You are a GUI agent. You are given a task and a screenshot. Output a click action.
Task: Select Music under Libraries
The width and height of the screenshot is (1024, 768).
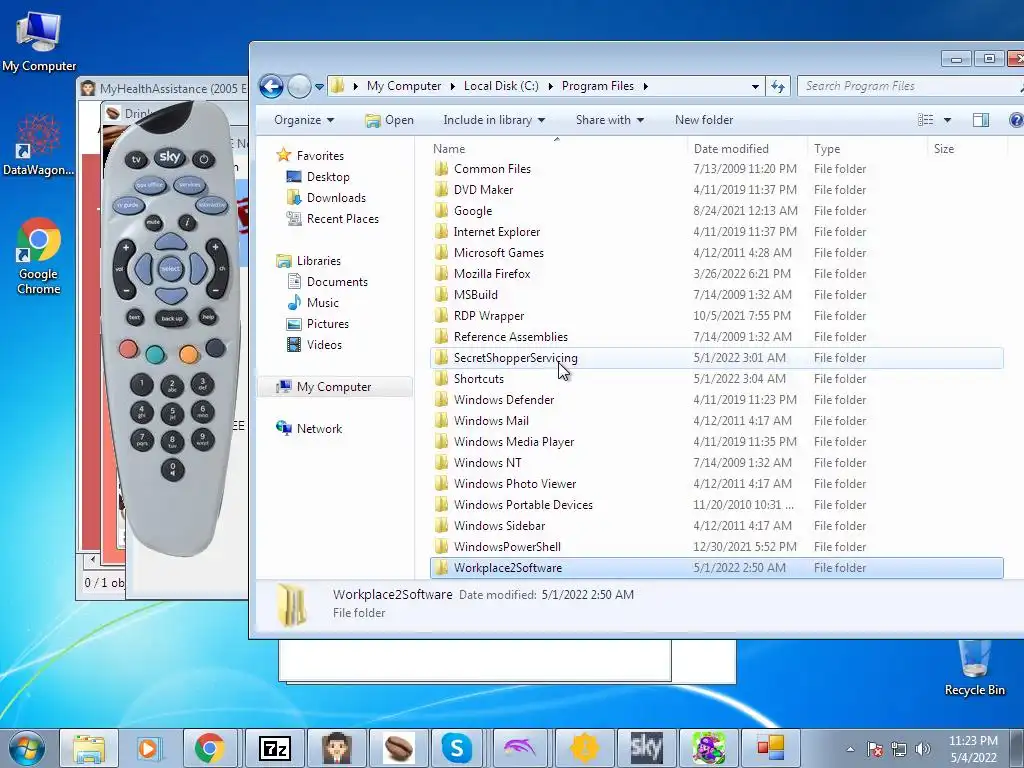click(323, 303)
